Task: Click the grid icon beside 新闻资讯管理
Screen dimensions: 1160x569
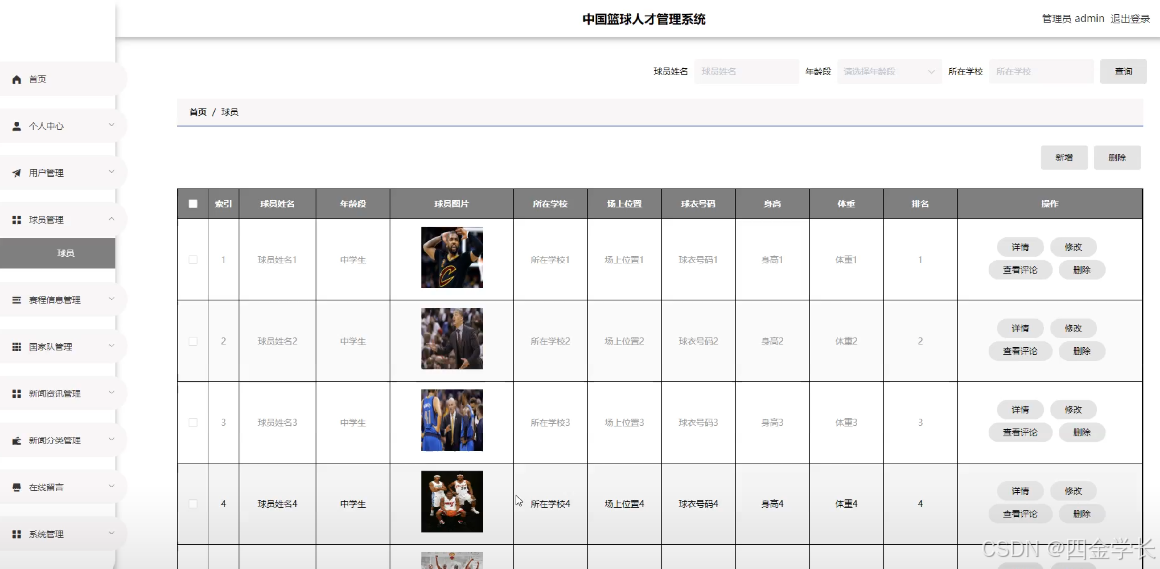Action: pos(17,394)
